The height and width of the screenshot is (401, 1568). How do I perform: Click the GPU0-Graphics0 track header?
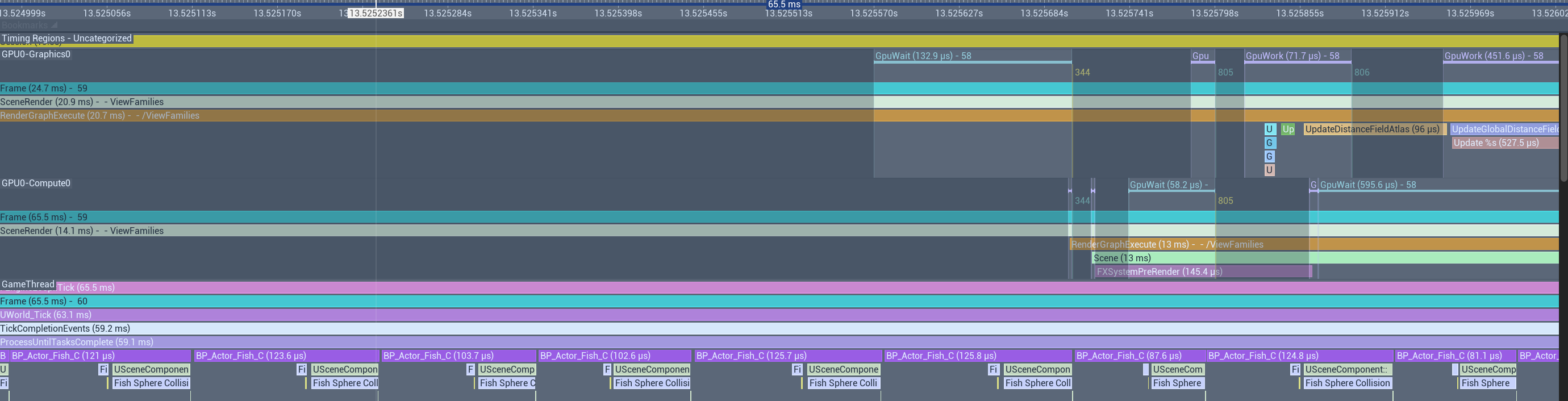coord(36,54)
